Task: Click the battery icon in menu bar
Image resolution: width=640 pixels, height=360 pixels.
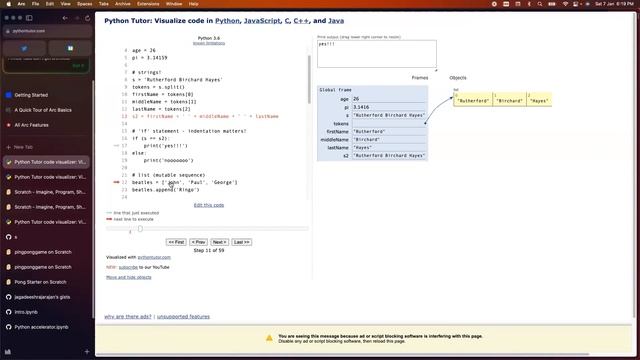Action: [x=552, y=4]
